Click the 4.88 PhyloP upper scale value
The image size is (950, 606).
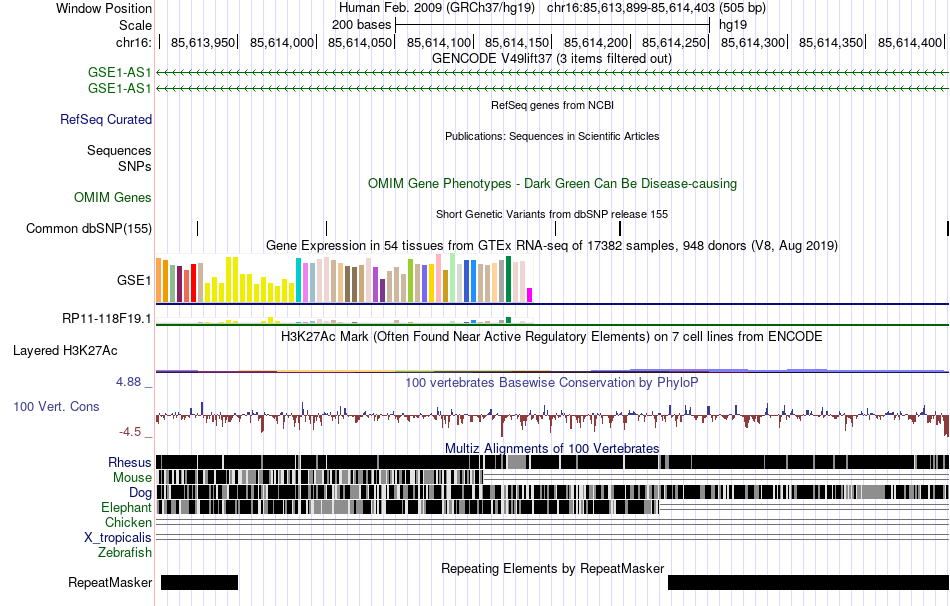coord(128,382)
